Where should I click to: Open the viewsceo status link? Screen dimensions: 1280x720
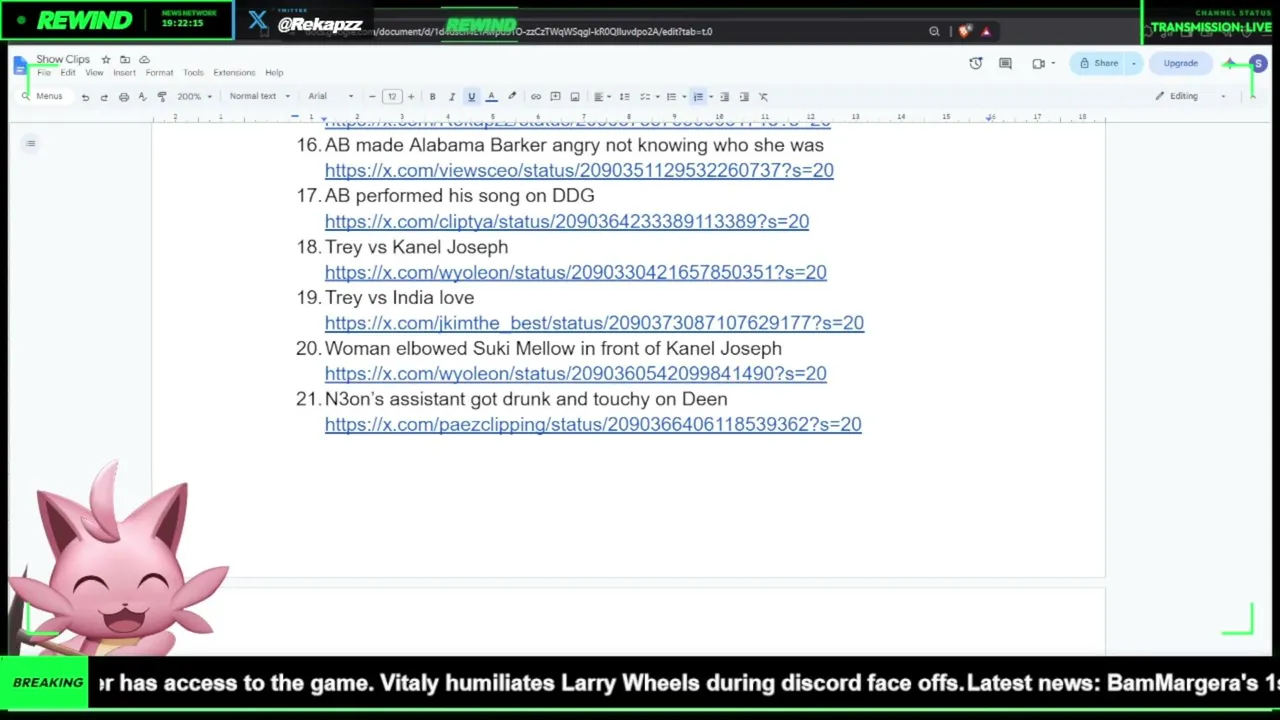(579, 171)
